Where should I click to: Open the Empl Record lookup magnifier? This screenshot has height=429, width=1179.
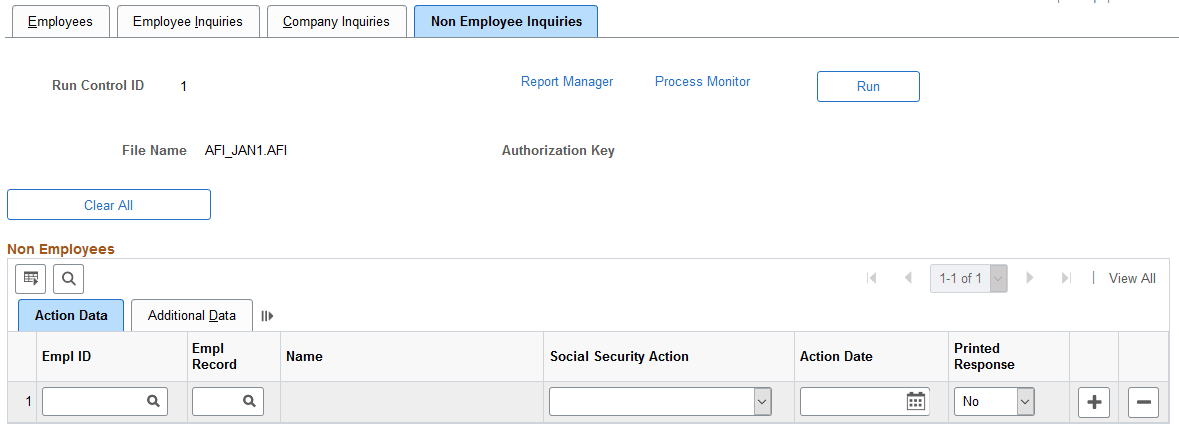pos(249,401)
